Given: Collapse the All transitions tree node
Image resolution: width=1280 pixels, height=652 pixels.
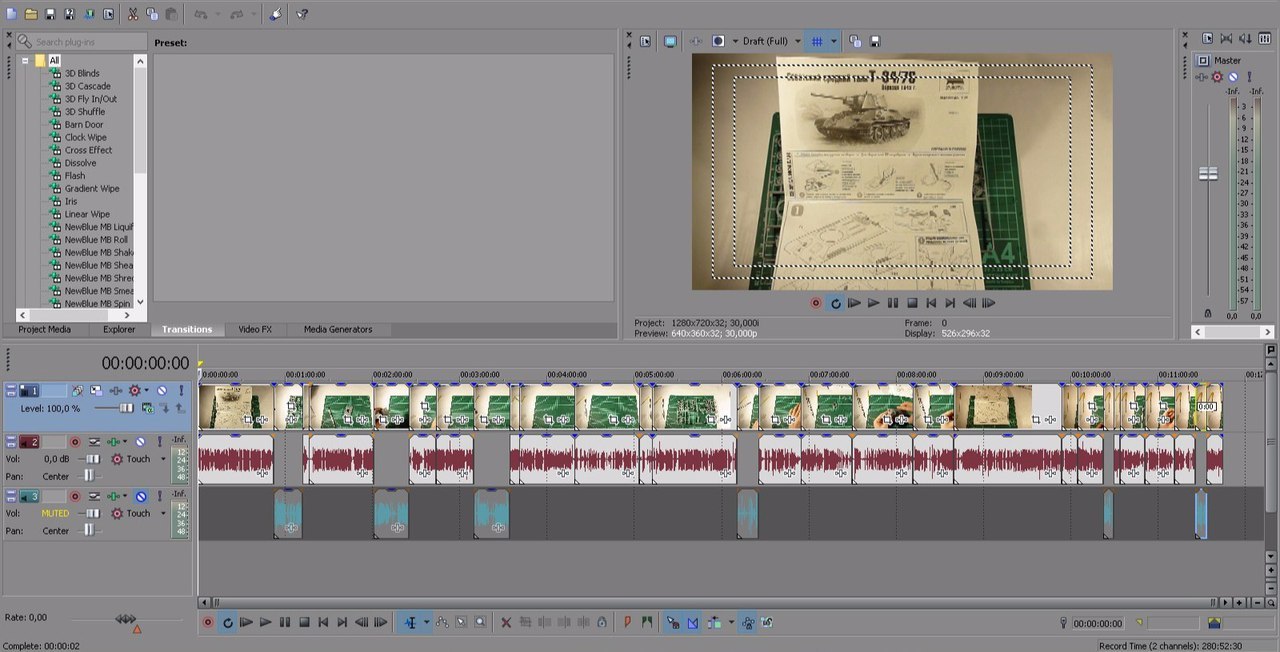Looking at the screenshot, I should 25,61.
